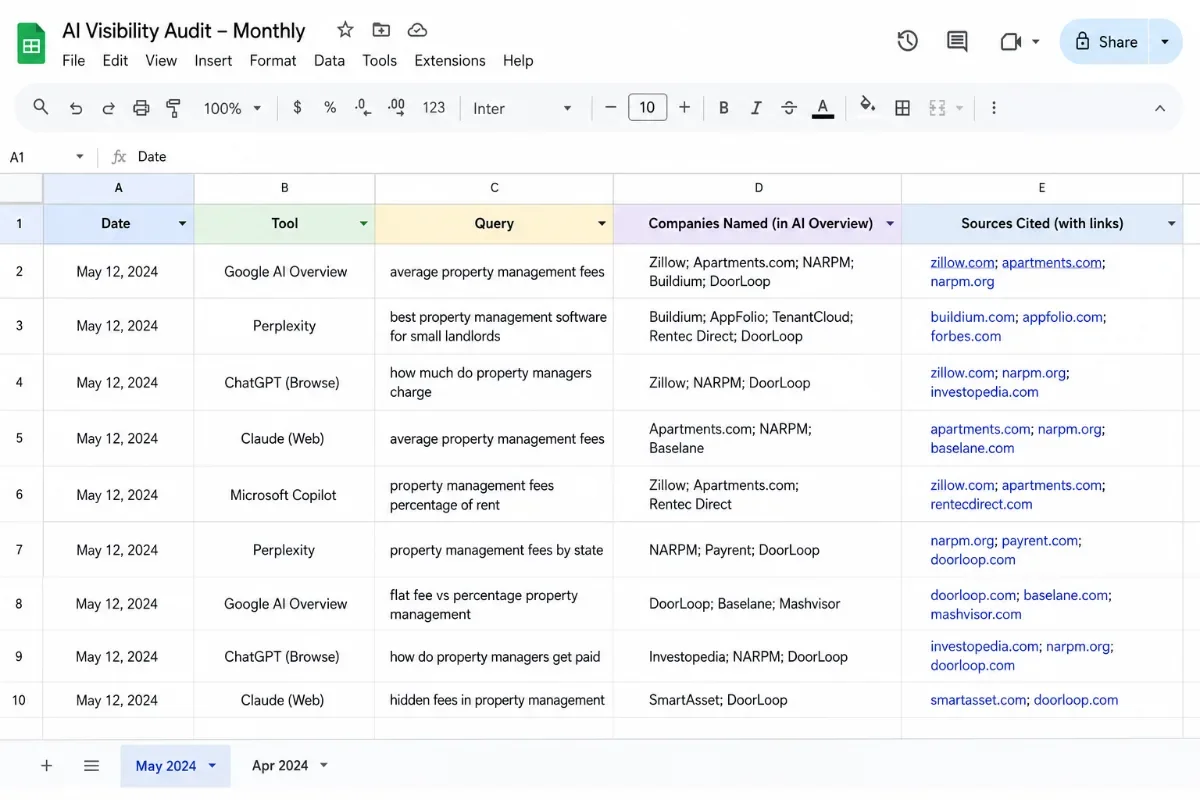
Task: Open version history clock icon
Action: [x=907, y=41]
